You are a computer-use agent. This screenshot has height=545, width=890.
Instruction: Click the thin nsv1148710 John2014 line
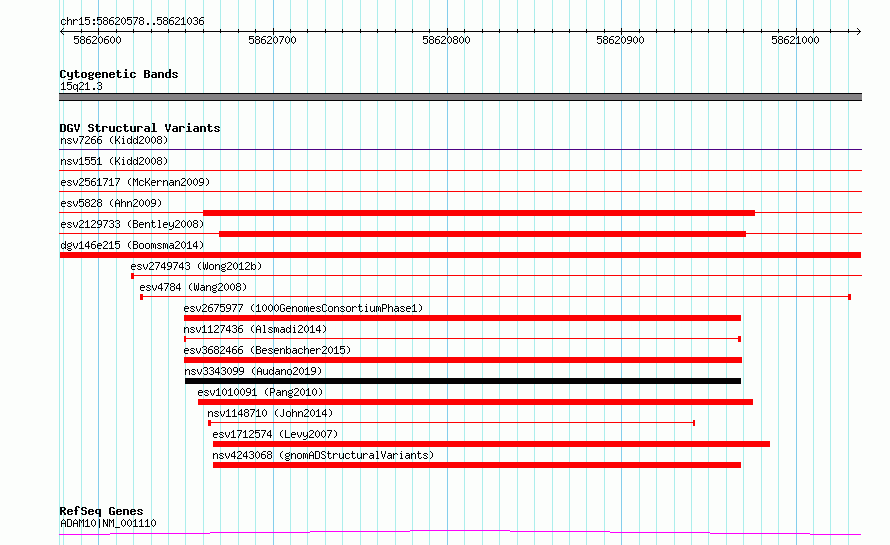(452, 423)
